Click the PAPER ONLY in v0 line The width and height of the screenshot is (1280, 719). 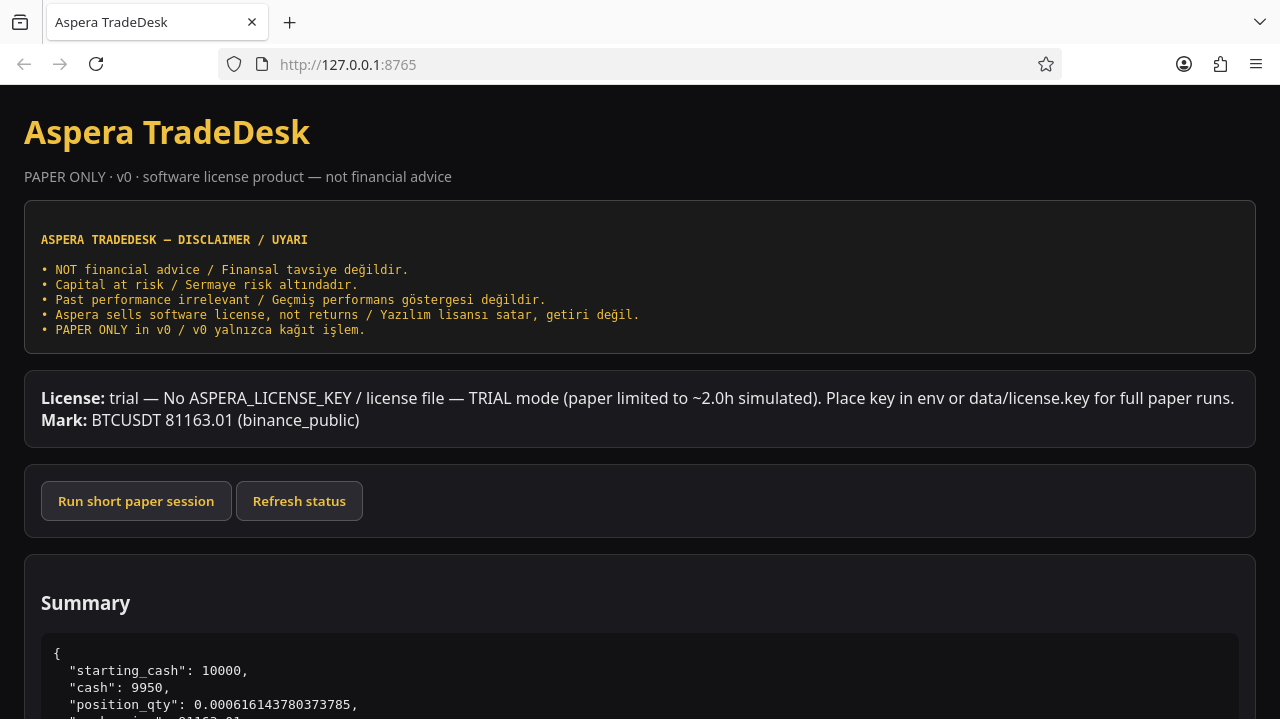pos(203,330)
